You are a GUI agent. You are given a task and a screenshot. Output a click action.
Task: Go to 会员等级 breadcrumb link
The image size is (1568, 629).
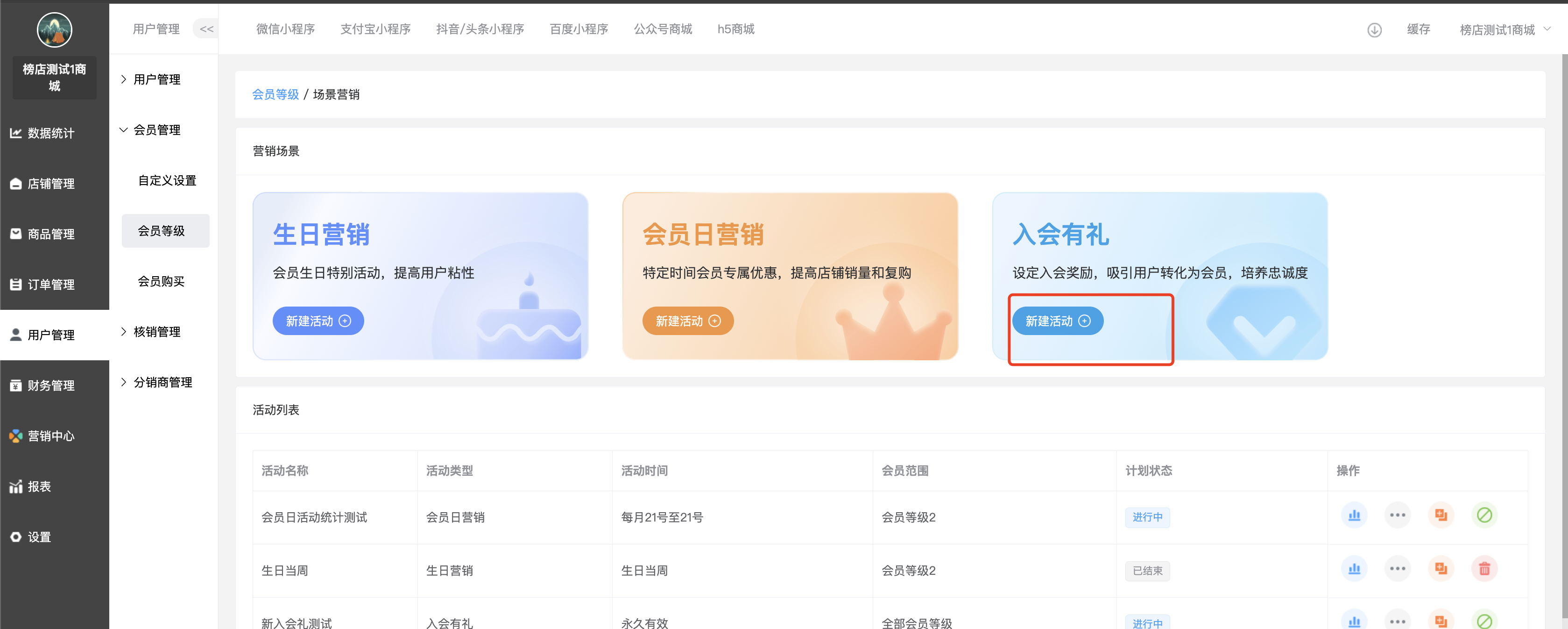tap(275, 94)
